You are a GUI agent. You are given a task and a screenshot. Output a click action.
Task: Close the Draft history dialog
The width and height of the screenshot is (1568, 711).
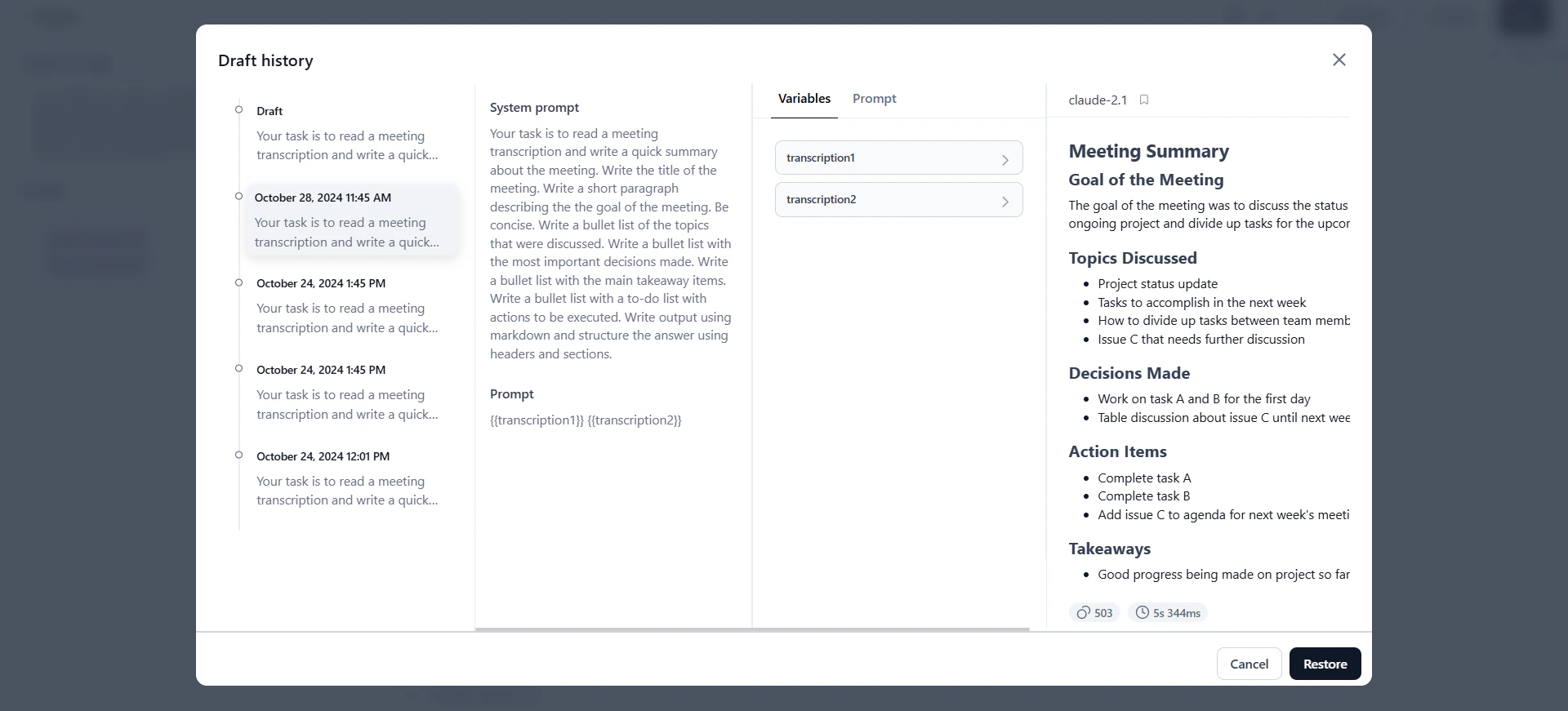[1339, 60]
